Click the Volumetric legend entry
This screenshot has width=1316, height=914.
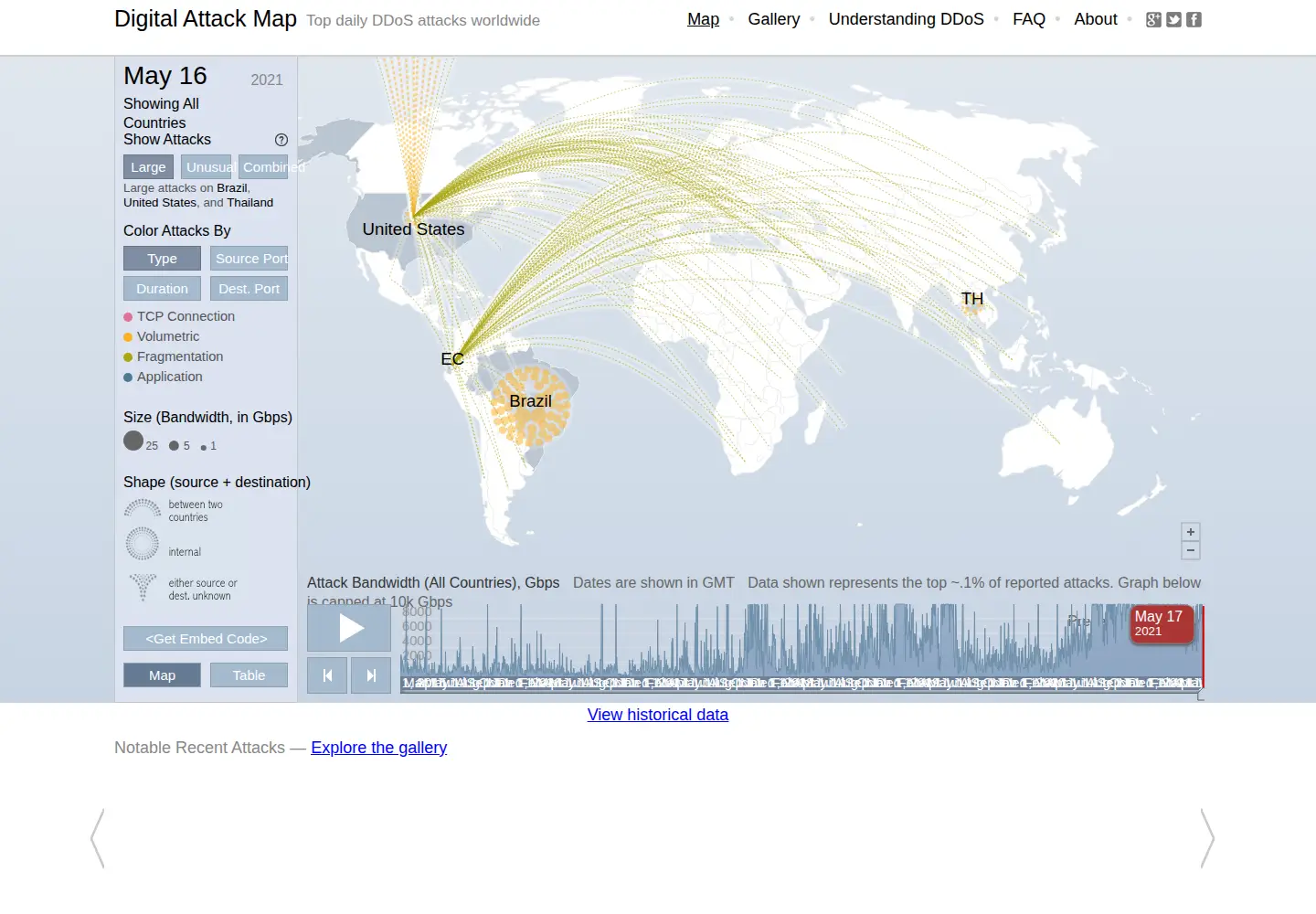162,336
